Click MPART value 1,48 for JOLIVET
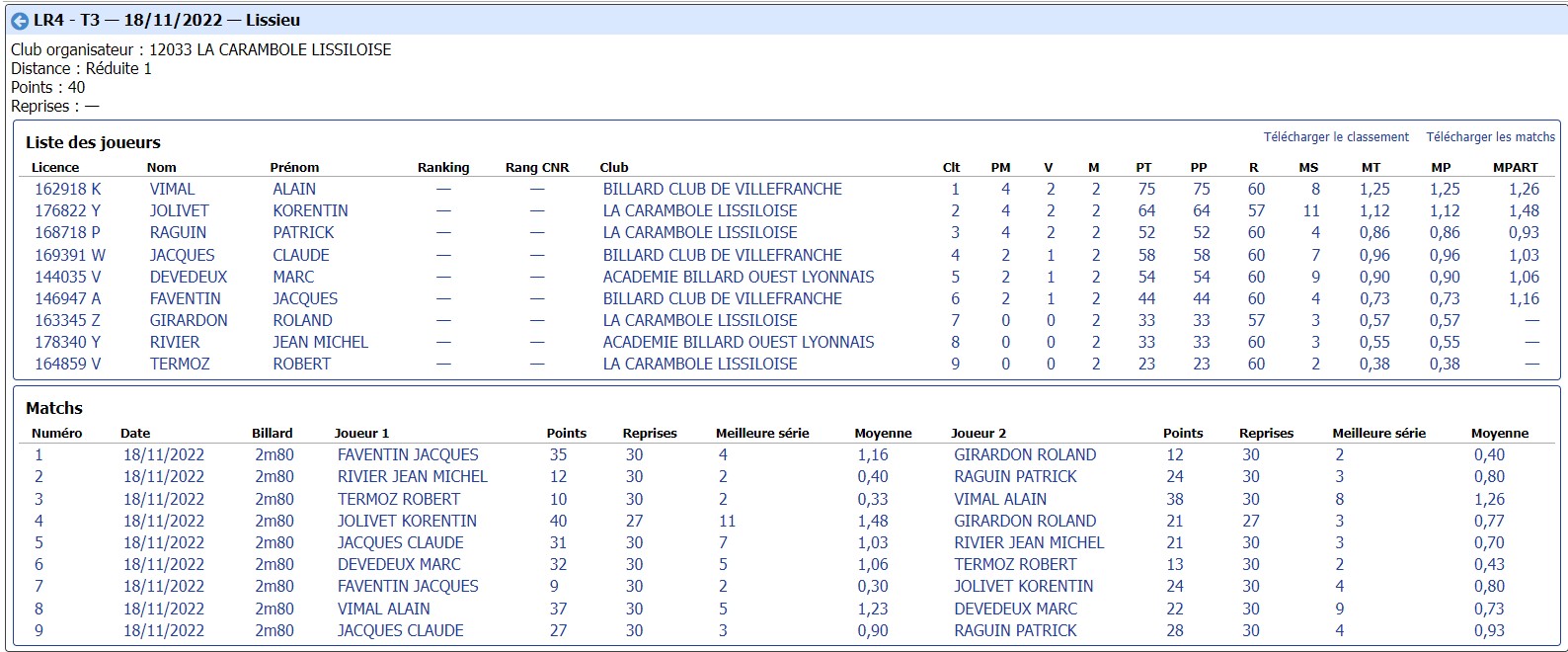This screenshot has width=1568, height=652. coord(1524,210)
